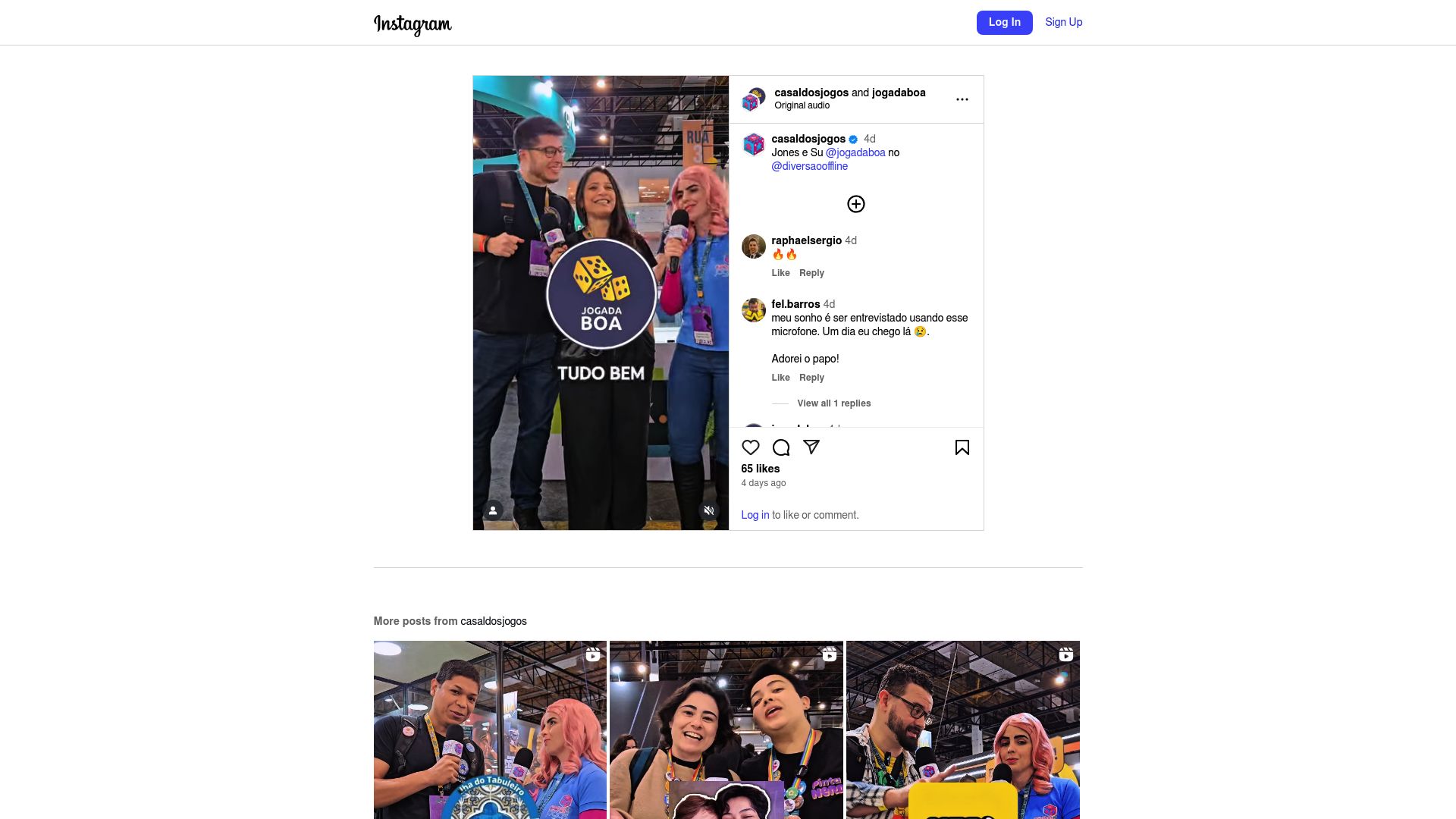Open comment bubble icon under post
The width and height of the screenshot is (1456, 819).
780,447
